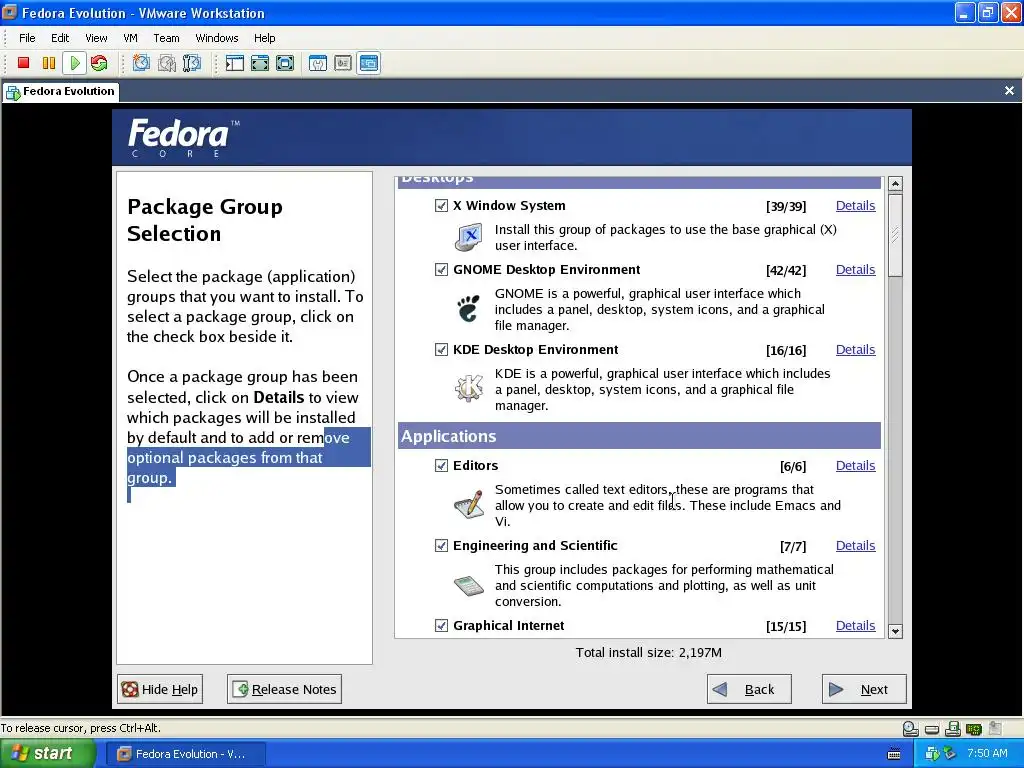Click the floppy drive device status icon

(x=953, y=728)
